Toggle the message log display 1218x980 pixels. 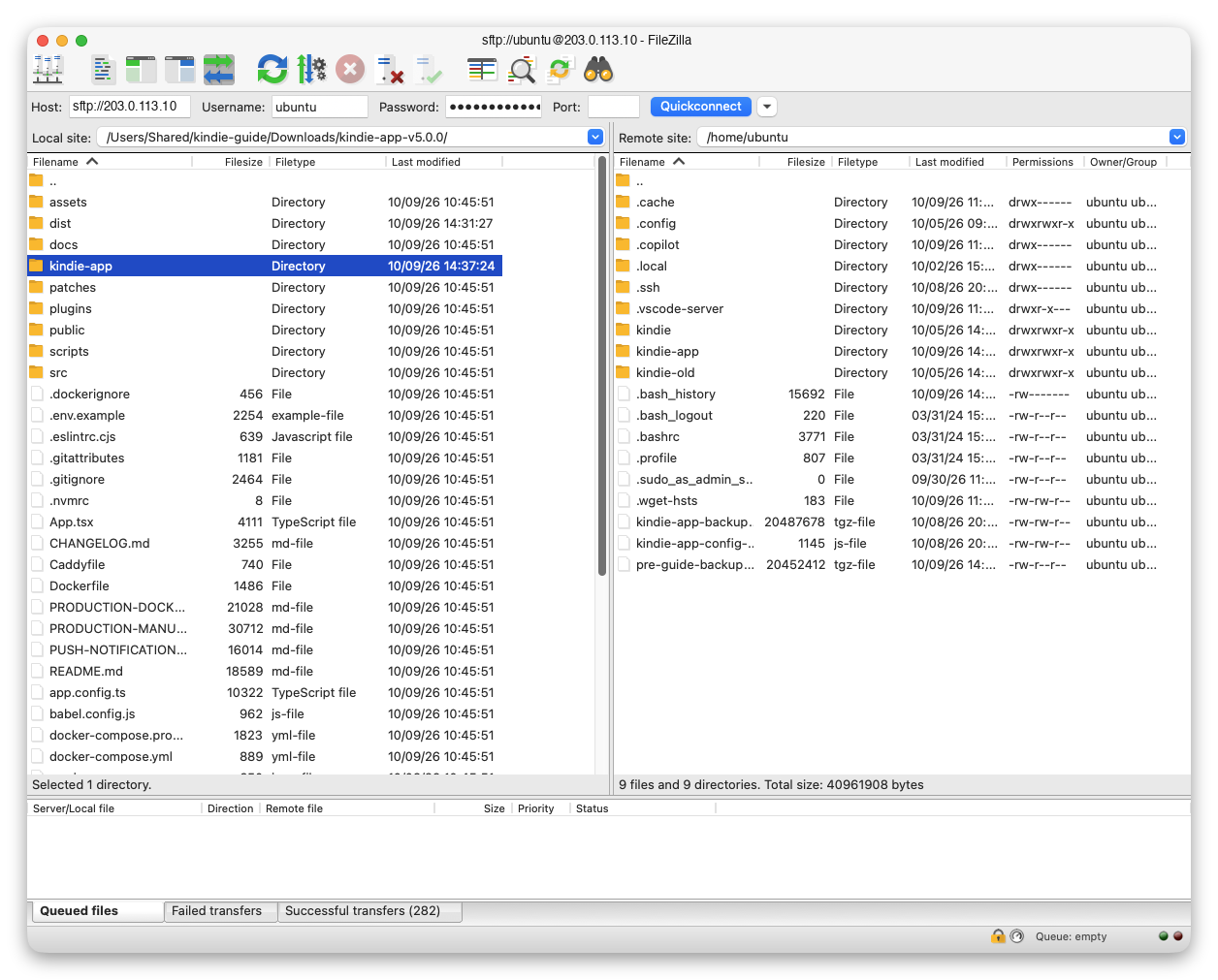pyautogui.click(x=103, y=70)
